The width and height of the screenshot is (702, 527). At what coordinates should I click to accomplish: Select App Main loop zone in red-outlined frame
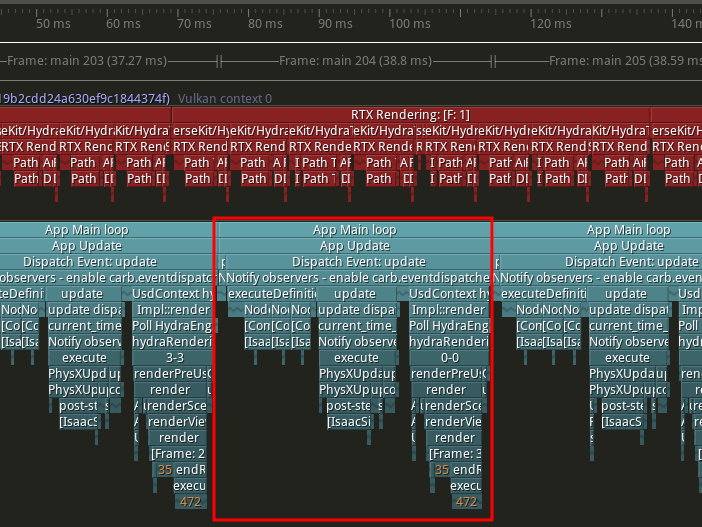click(354, 230)
